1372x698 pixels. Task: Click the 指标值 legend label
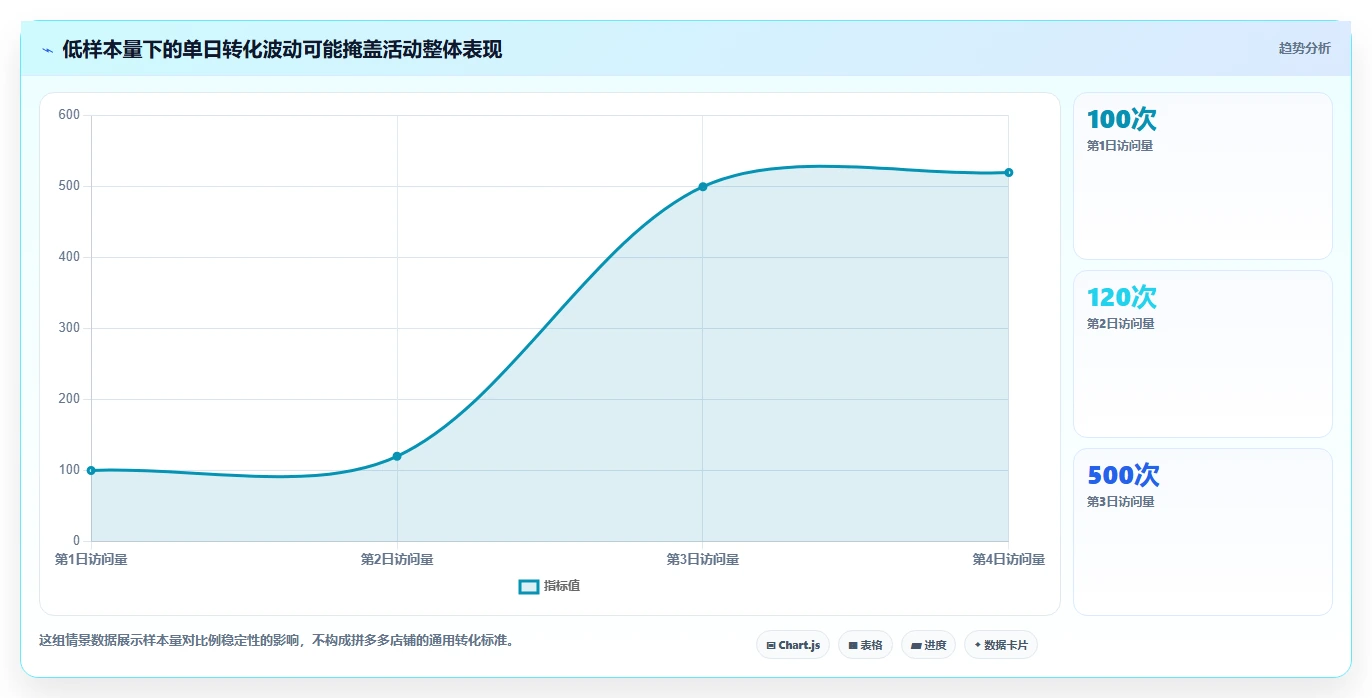tap(562, 586)
